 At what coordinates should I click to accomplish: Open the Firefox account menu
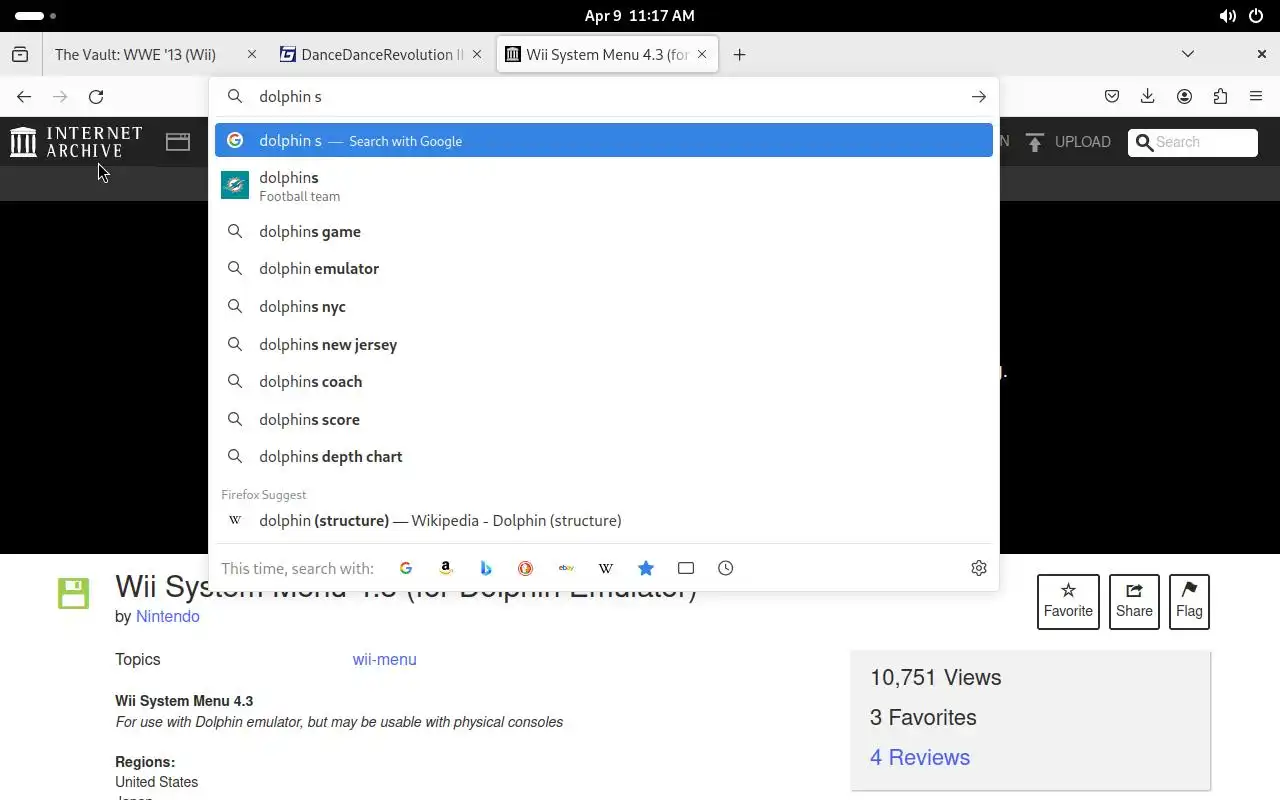pyautogui.click(x=1184, y=97)
